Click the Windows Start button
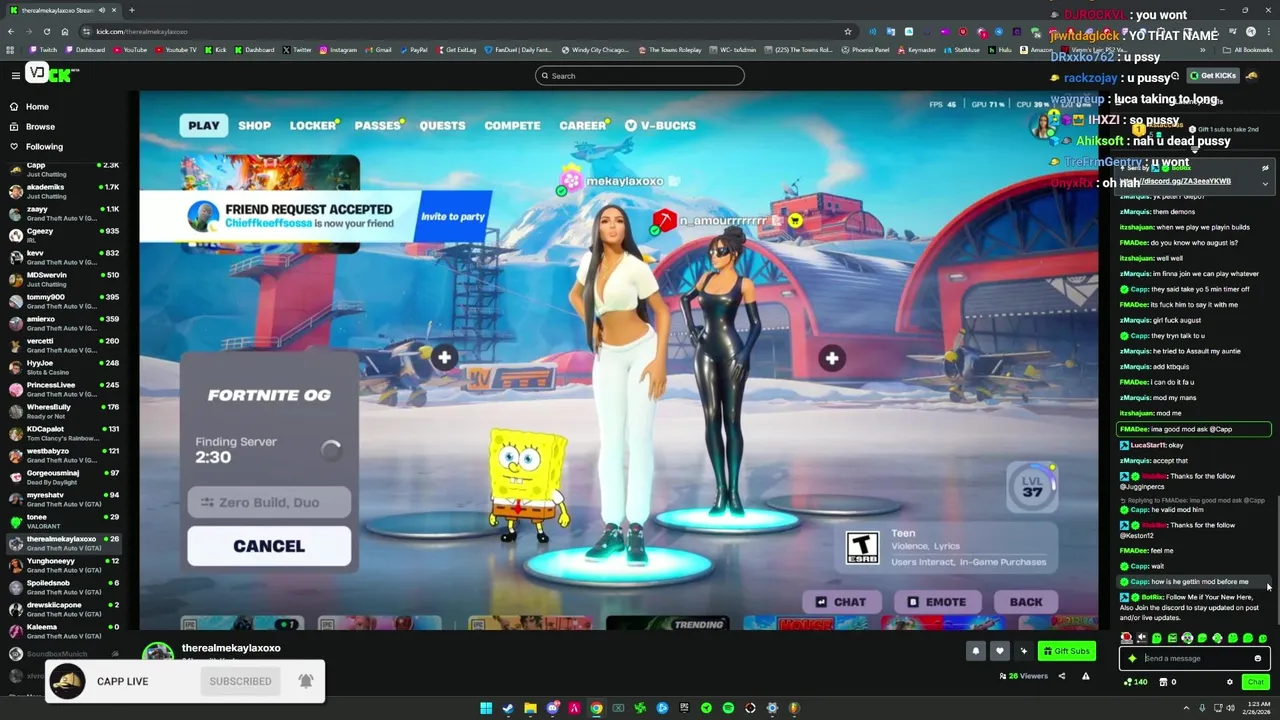Image resolution: width=1280 pixels, height=720 pixels. click(x=486, y=708)
